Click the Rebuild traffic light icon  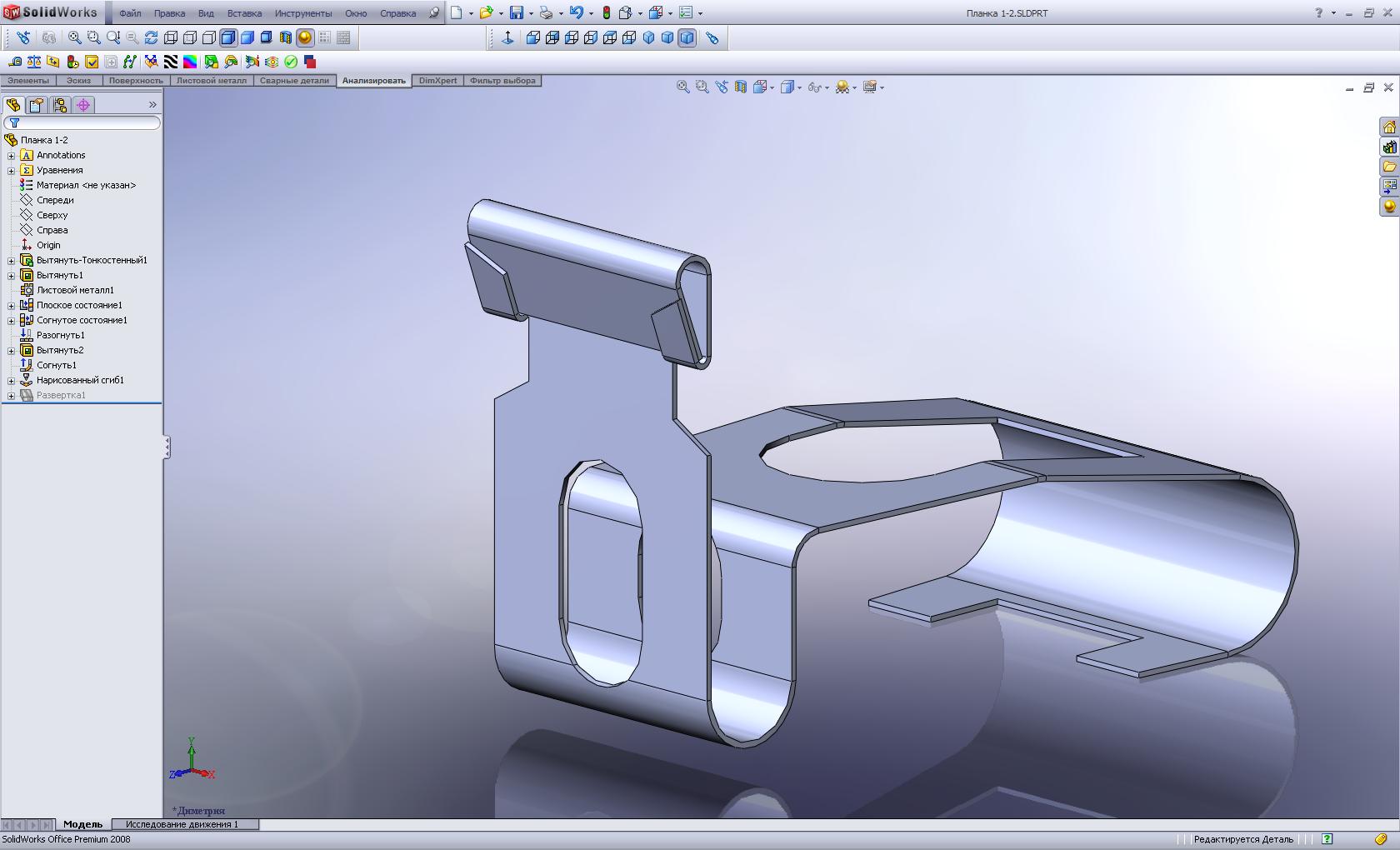pos(606,12)
